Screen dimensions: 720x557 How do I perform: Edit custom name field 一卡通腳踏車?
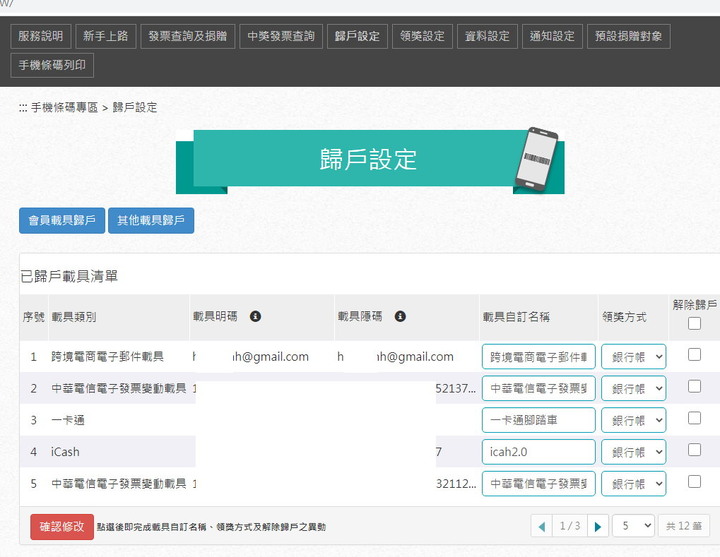[539, 420]
